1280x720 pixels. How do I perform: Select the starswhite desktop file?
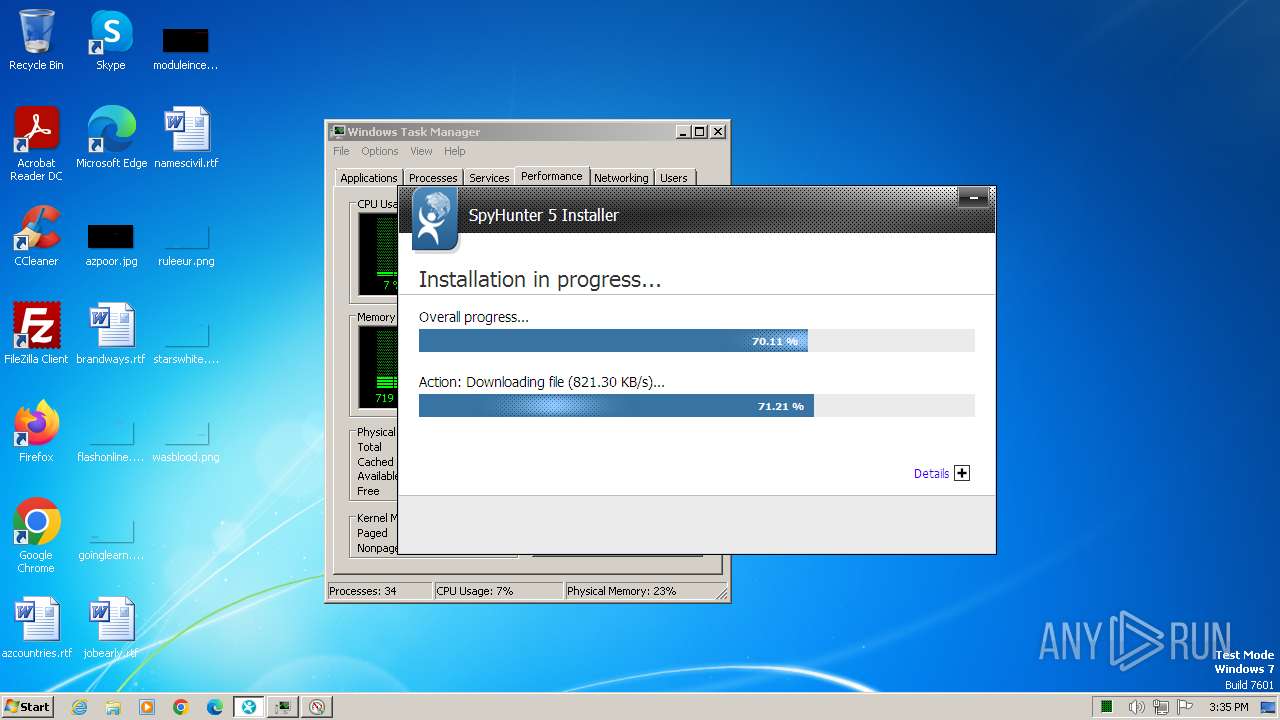click(186, 343)
